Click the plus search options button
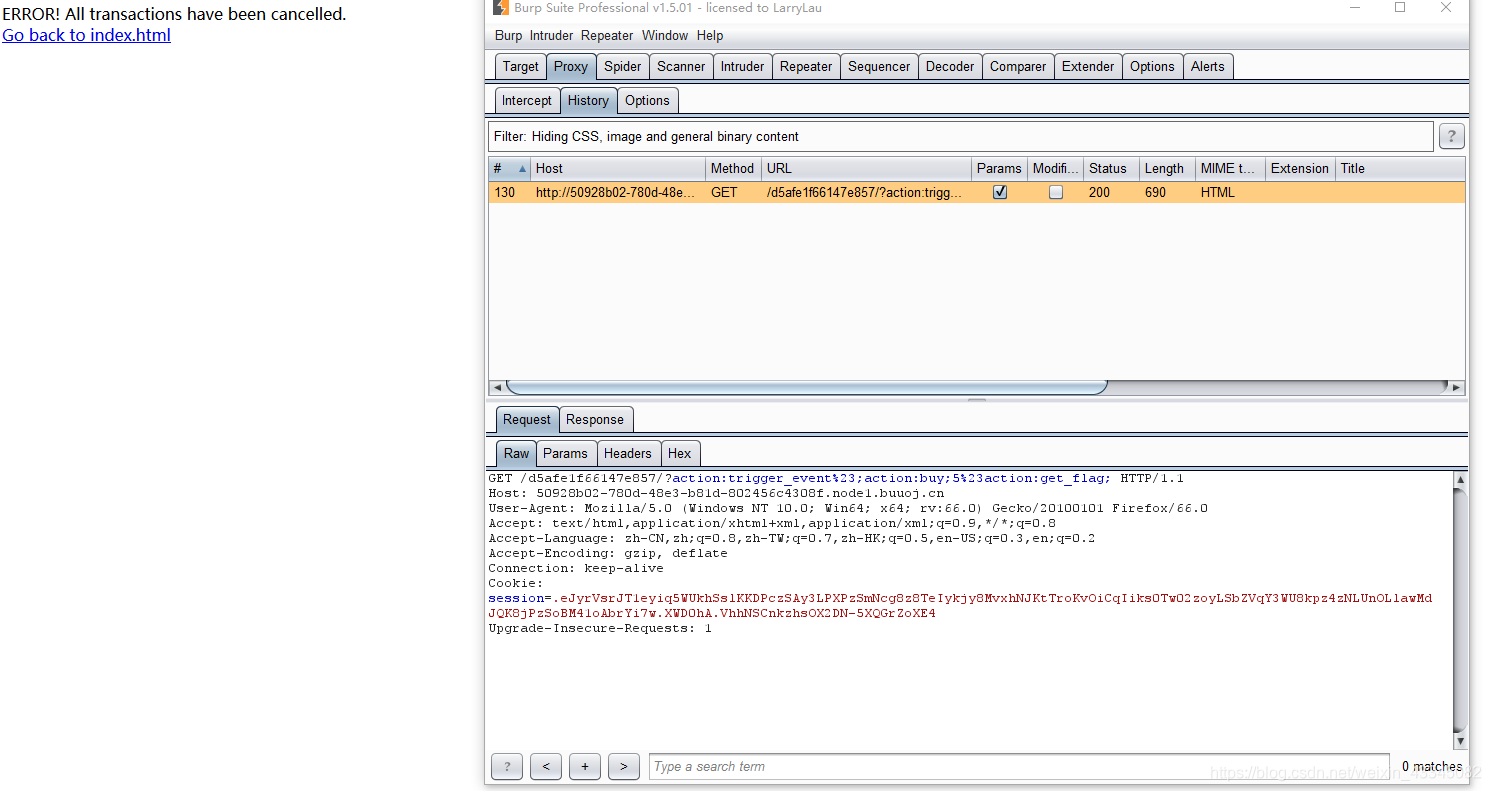This screenshot has width=1491, height=791. 585,767
